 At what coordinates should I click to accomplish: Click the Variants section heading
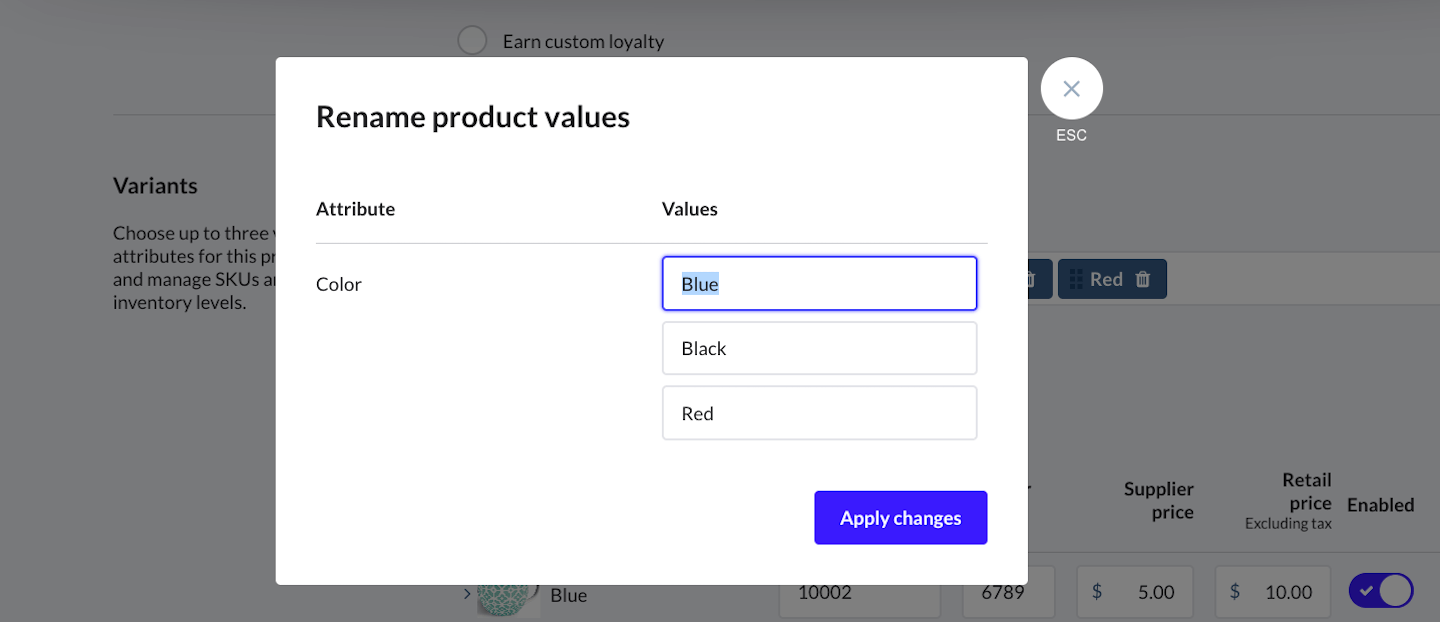click(155, 186)
